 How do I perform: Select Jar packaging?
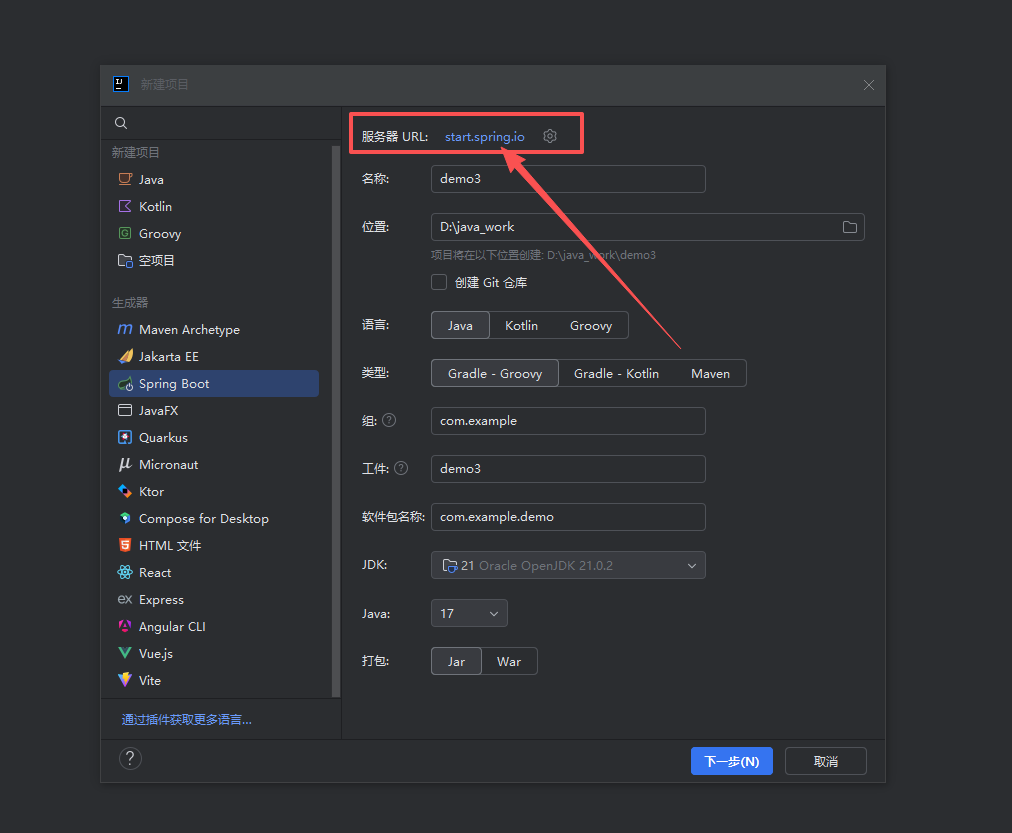[456, 661]
